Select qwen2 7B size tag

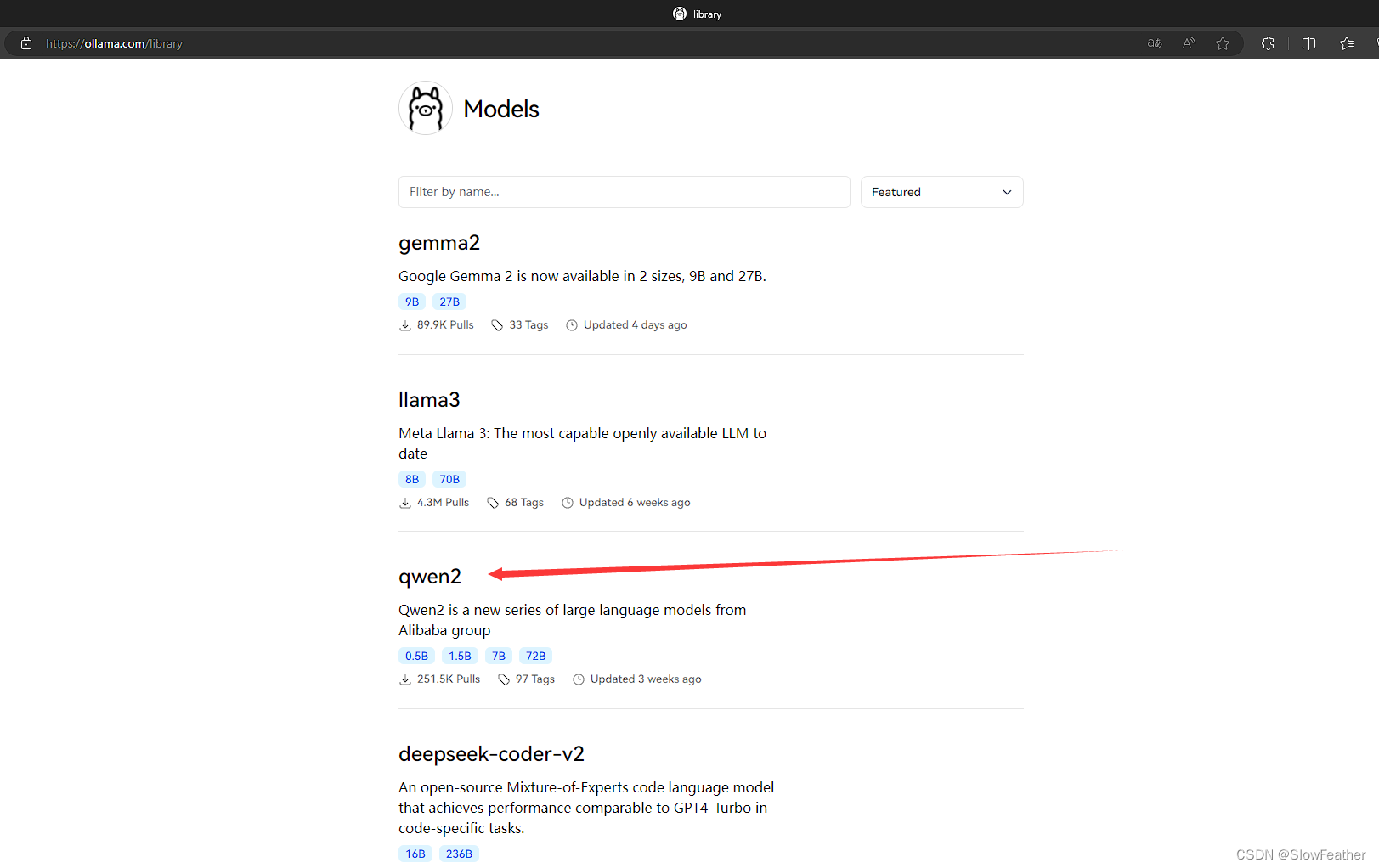[x=499, y=656]
